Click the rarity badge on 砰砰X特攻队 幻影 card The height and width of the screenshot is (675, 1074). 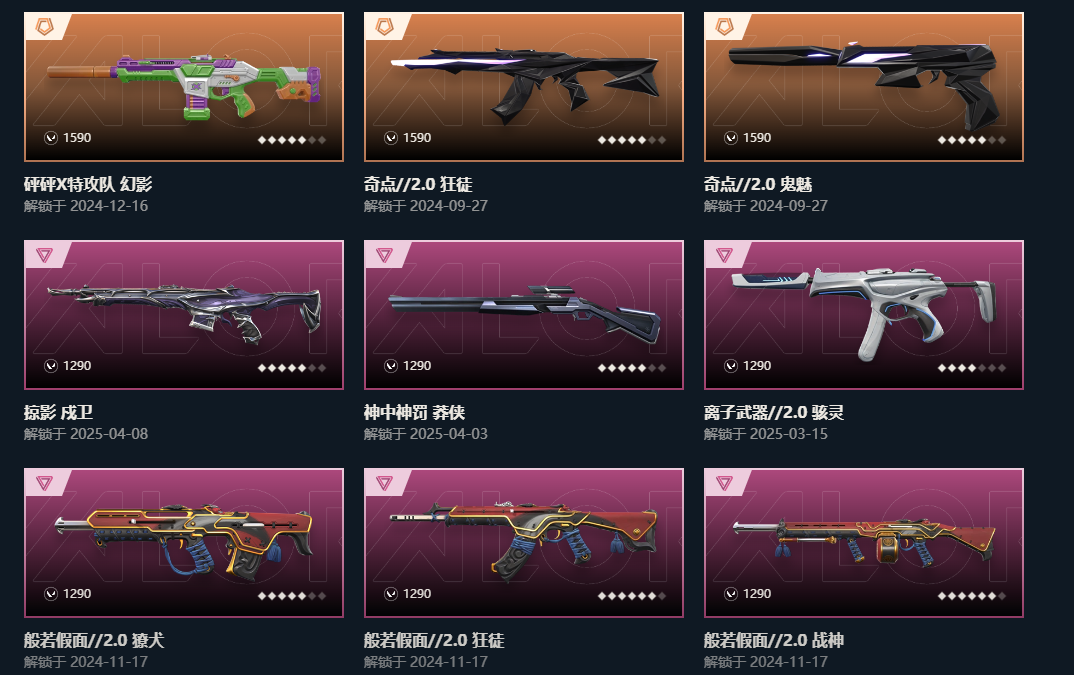tap(45, 27)
